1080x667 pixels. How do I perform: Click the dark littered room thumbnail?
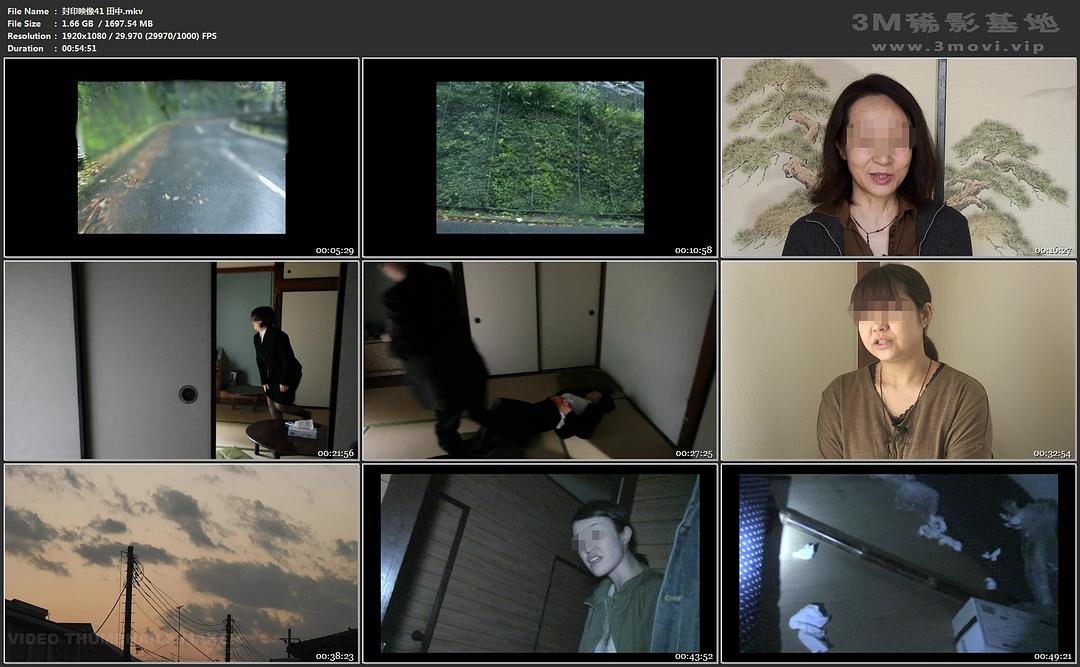(x=897, y=562)
